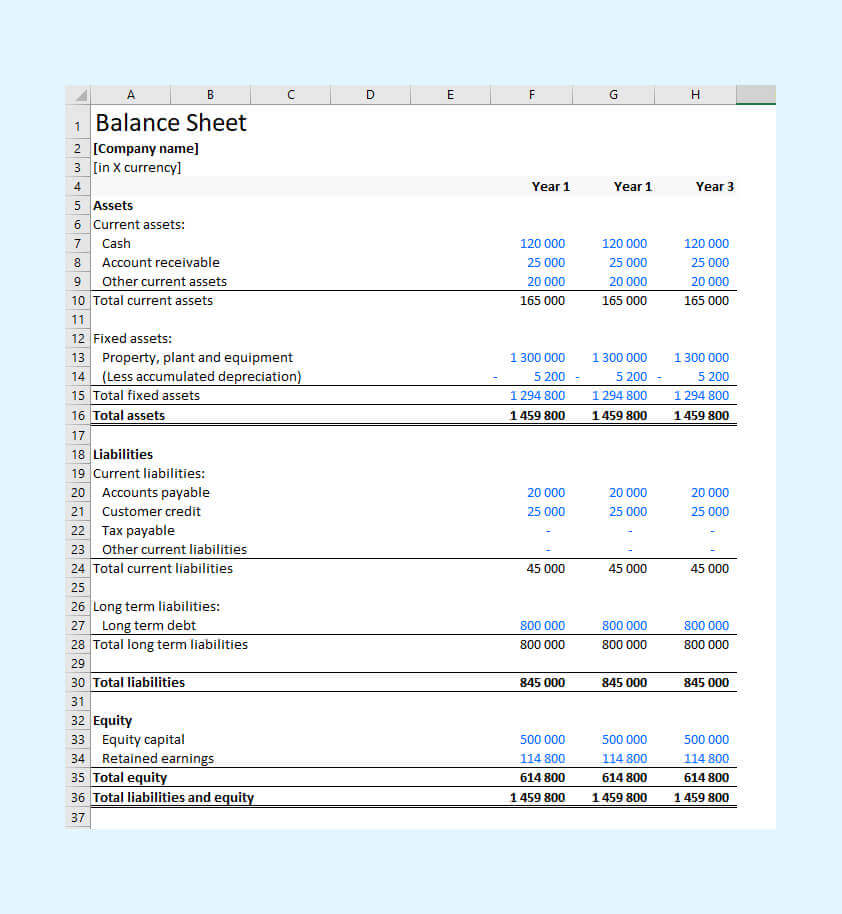Select column header H
The width and height of the screenshot is (842, 914).
[x=695, y=94]
